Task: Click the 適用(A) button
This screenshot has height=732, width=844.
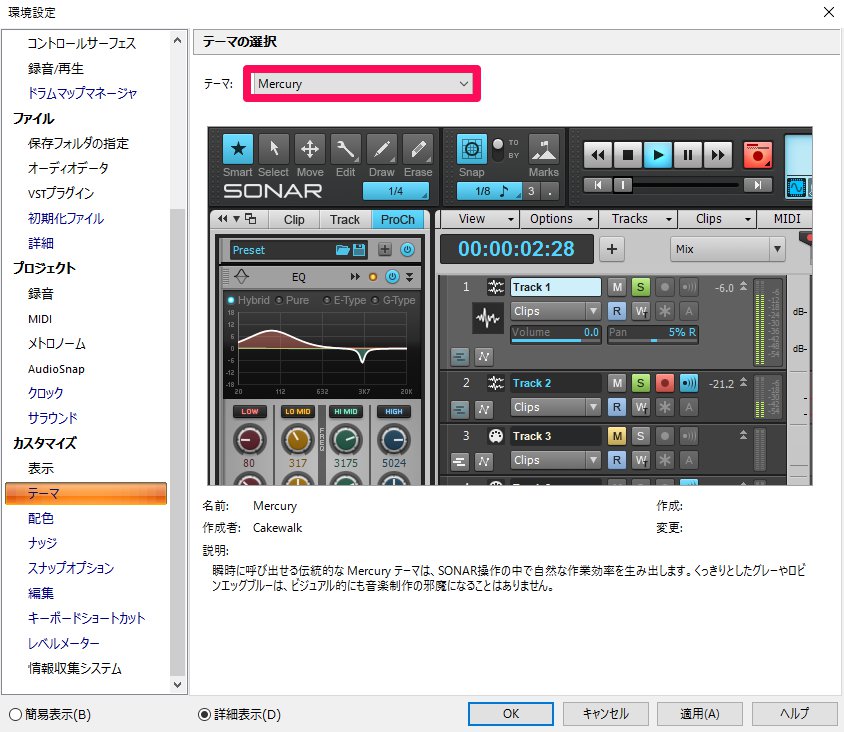Action: click(x=700, y=714)
